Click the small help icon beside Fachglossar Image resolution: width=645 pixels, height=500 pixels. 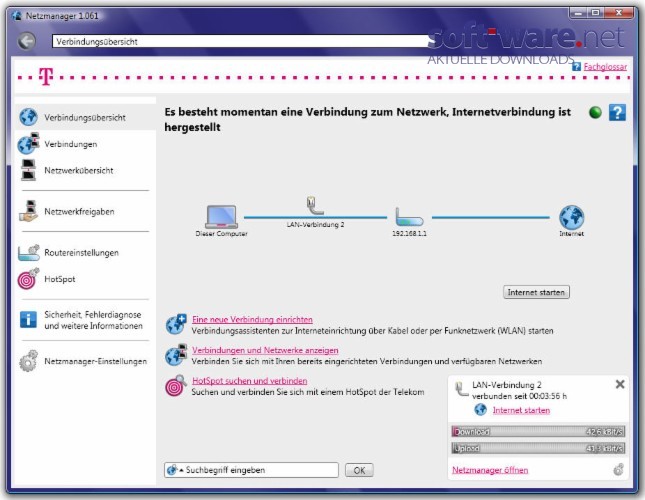pos(576,67)
